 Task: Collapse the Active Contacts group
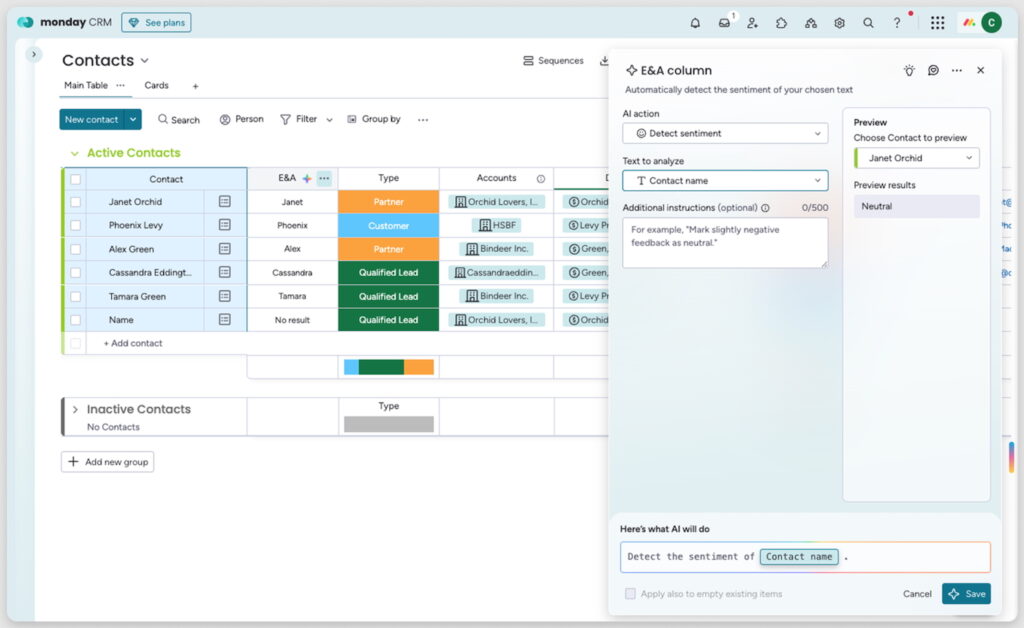[x=74, y=153]
